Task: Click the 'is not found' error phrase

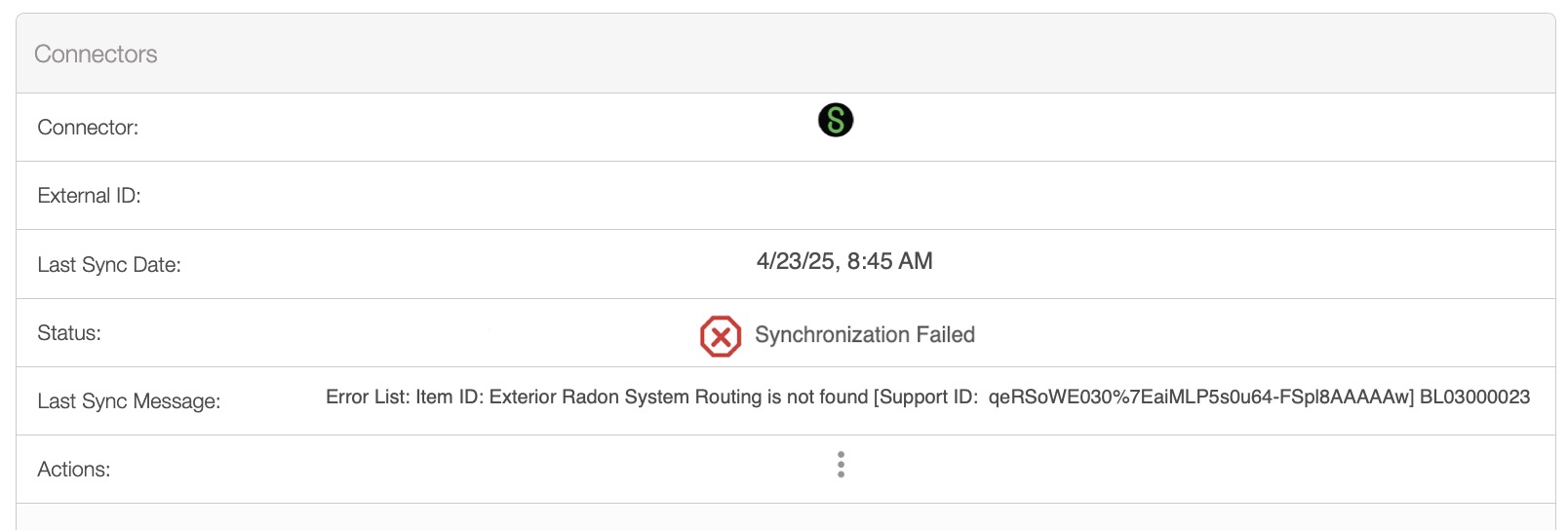Action: [817, 397]
